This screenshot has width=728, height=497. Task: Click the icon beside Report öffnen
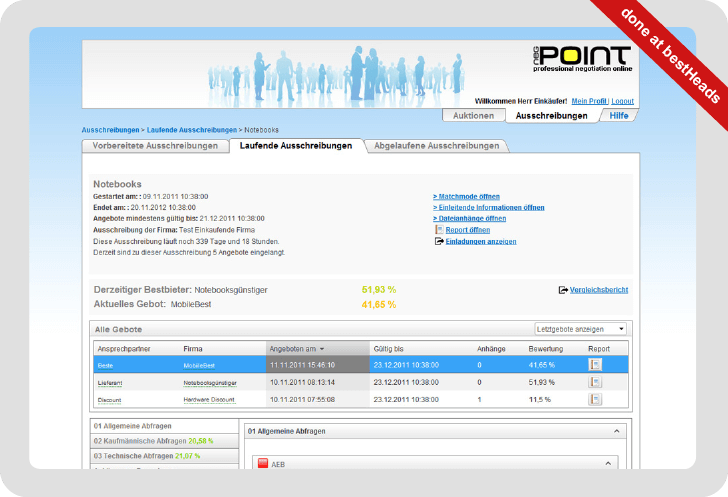click(x=439, y=229)
